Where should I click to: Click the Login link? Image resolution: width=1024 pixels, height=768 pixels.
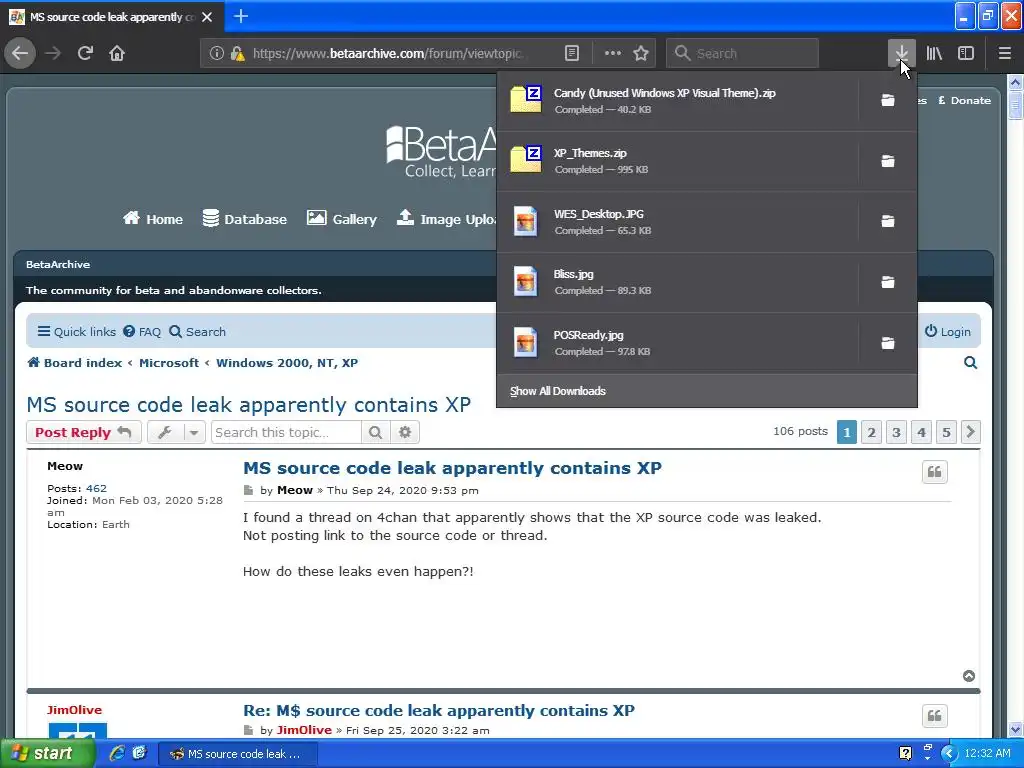[948, 332]
